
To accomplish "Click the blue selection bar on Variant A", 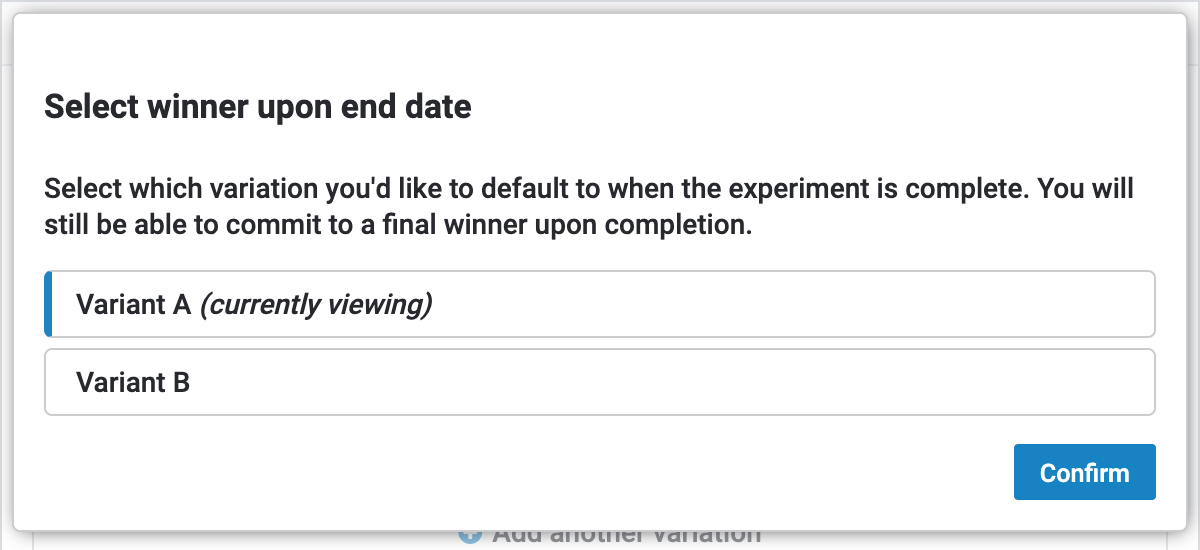I will (x=48, y=304).
